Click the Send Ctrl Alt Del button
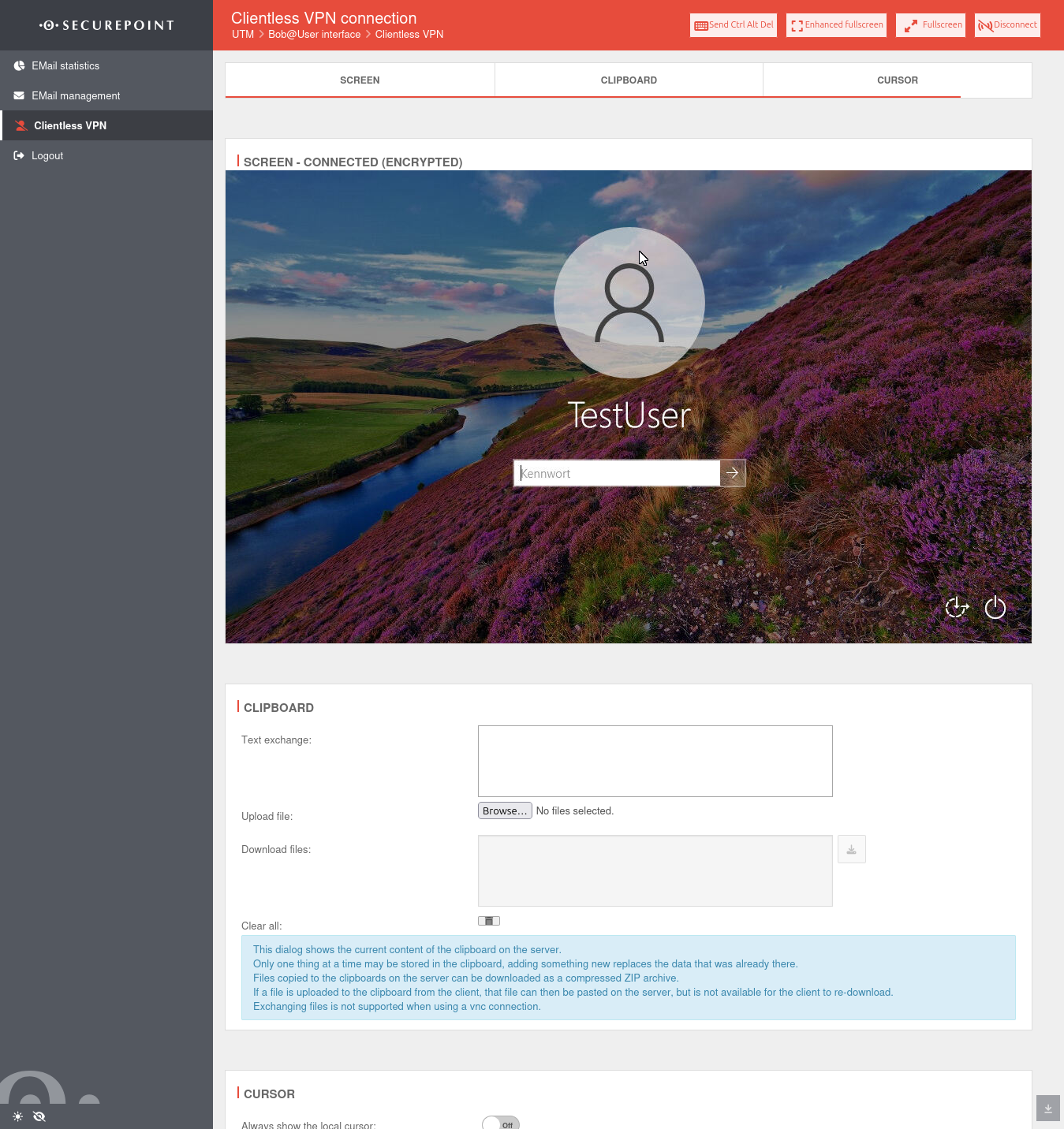This screenshot has height=1129, width=1064. (733, 25)
